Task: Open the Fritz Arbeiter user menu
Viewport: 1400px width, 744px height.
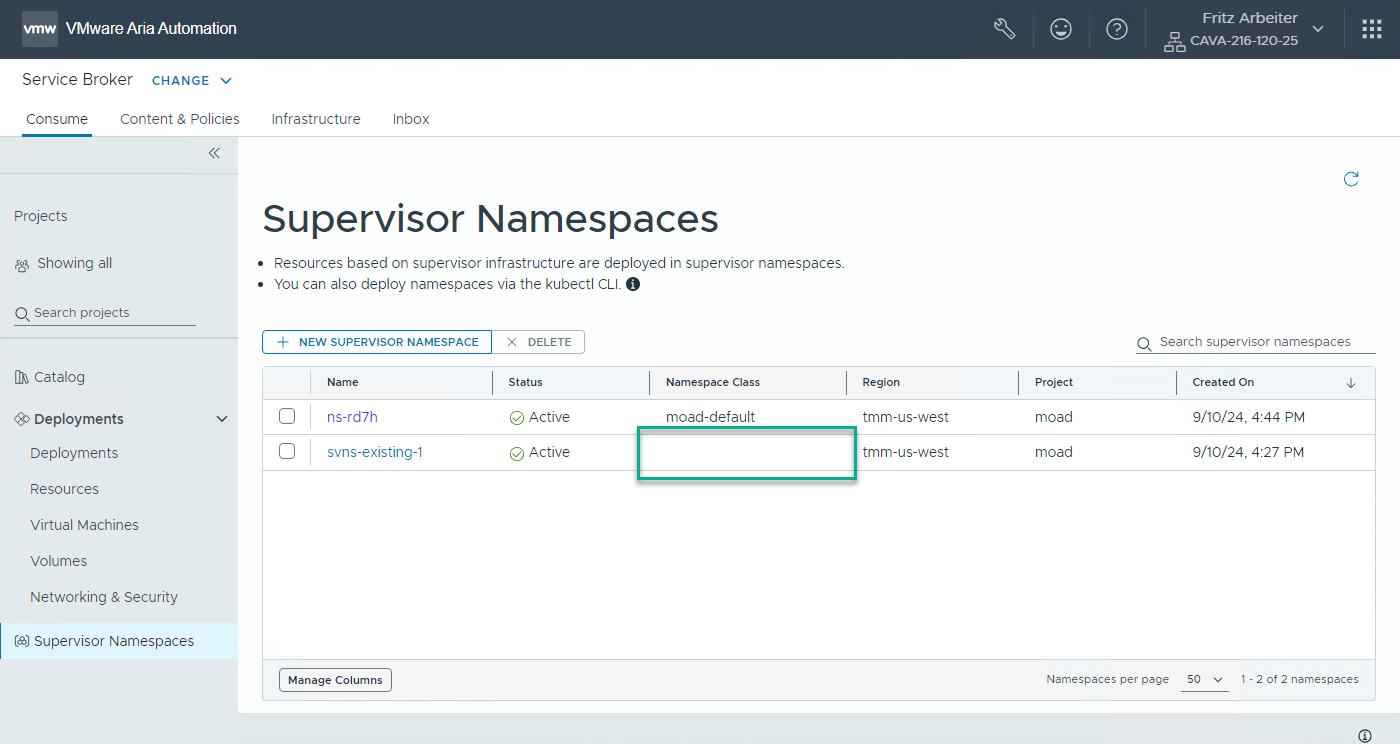Action: [x=1244, y=29]
